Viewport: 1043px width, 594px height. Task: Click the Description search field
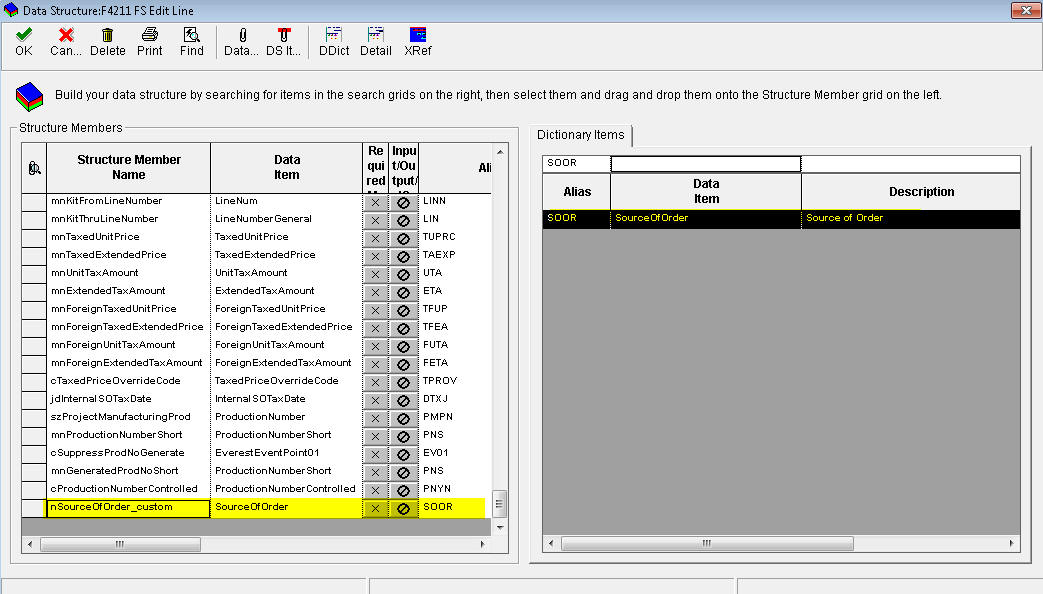(911, 164)
